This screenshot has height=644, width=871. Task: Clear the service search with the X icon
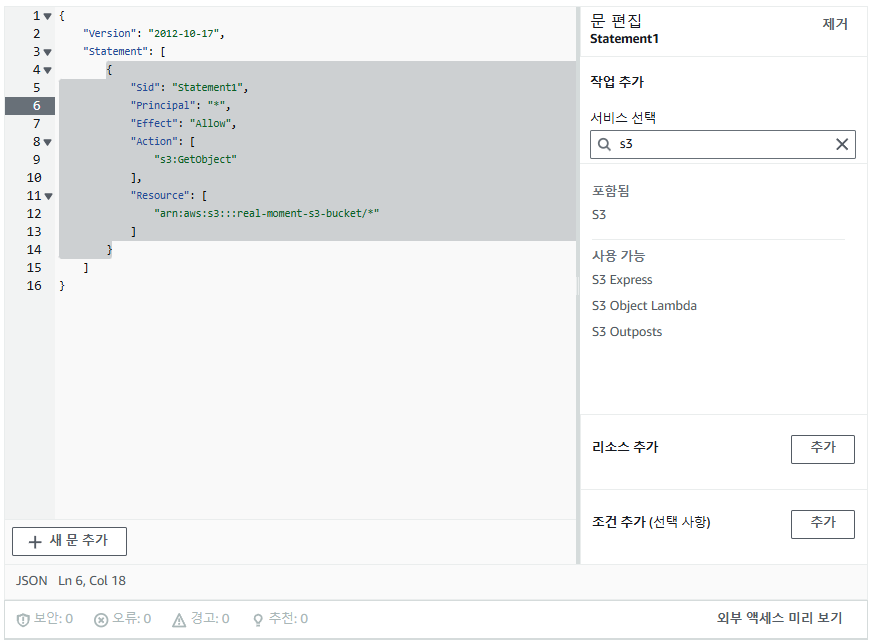tap(842, 144)
